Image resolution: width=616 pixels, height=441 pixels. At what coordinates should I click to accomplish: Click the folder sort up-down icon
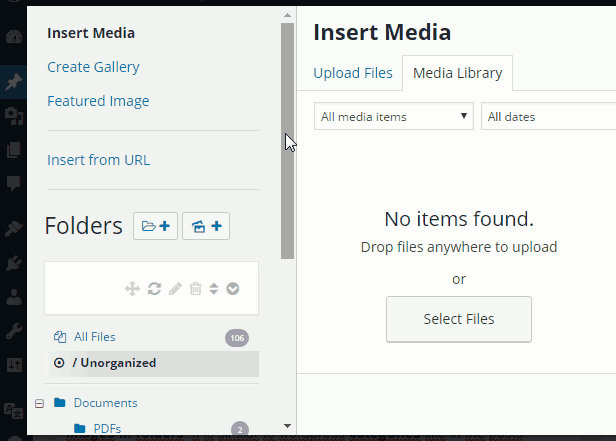pyautogui.click(x=213, y=289)
